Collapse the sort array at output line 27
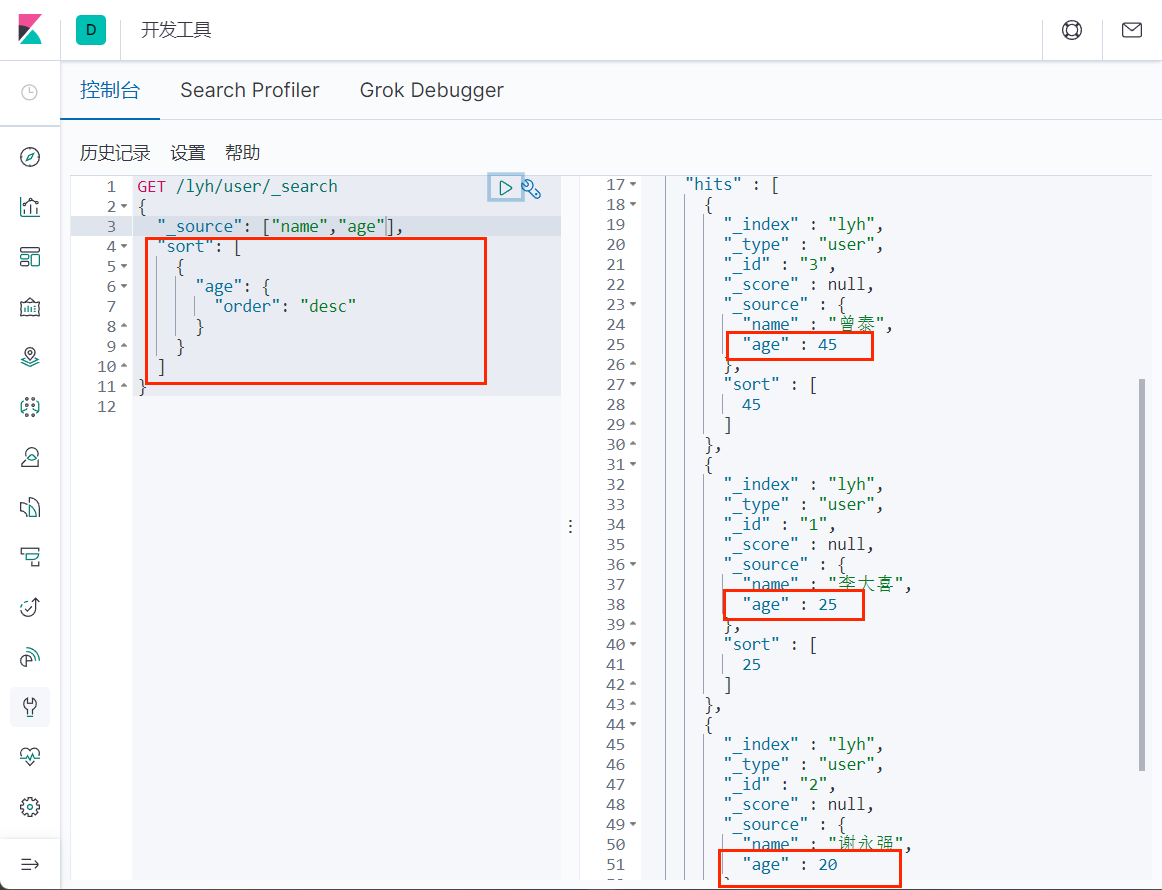Image resolution: width=1162 pixels, height=890 pixels. click(x=633, y=384)
